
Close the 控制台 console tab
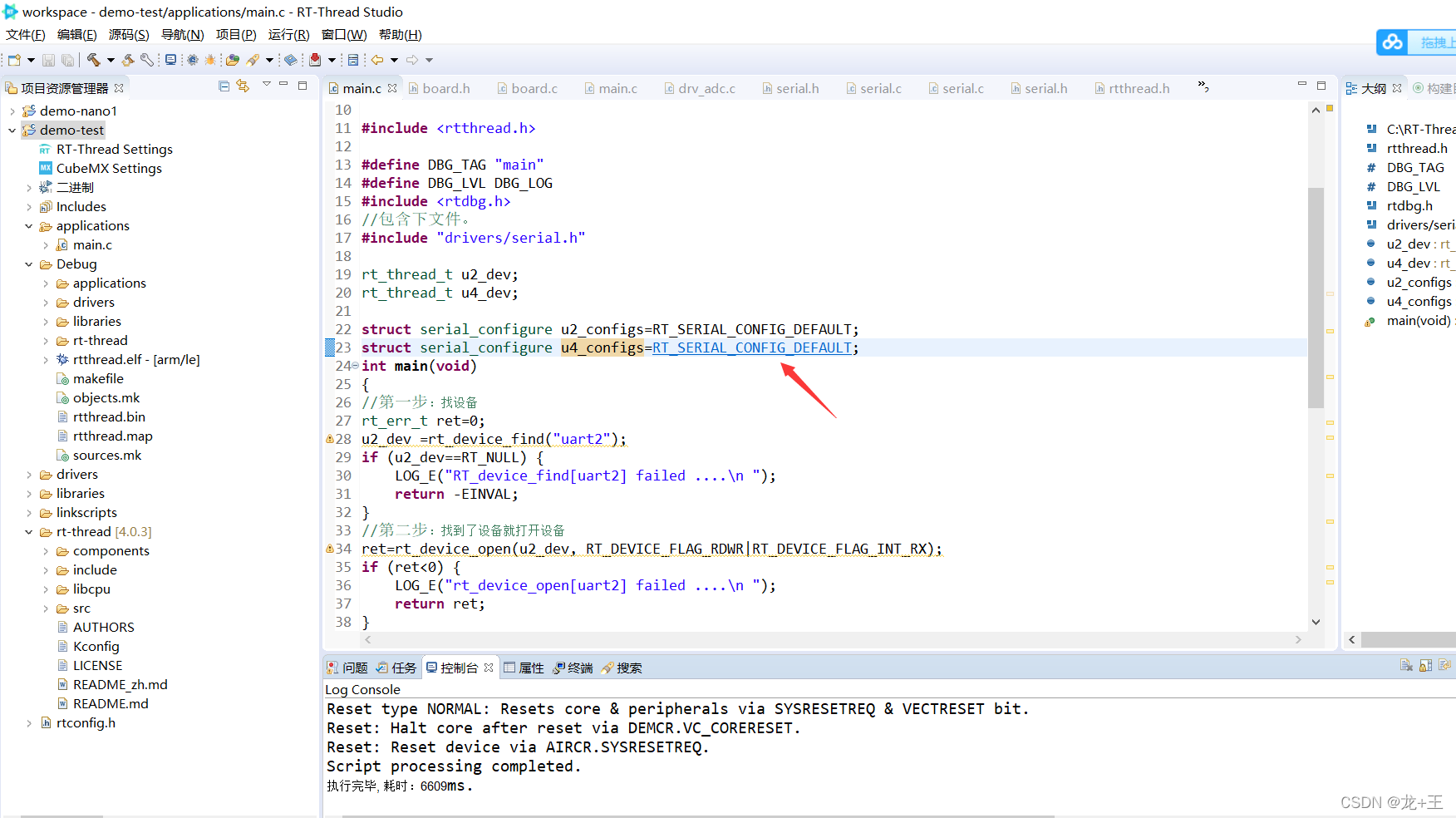(489, 668)
